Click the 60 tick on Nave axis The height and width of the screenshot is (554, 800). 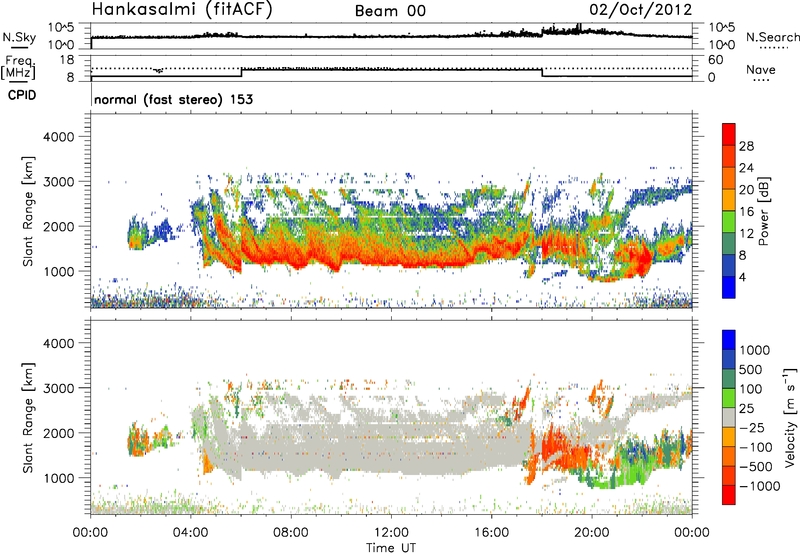(716, 60)
